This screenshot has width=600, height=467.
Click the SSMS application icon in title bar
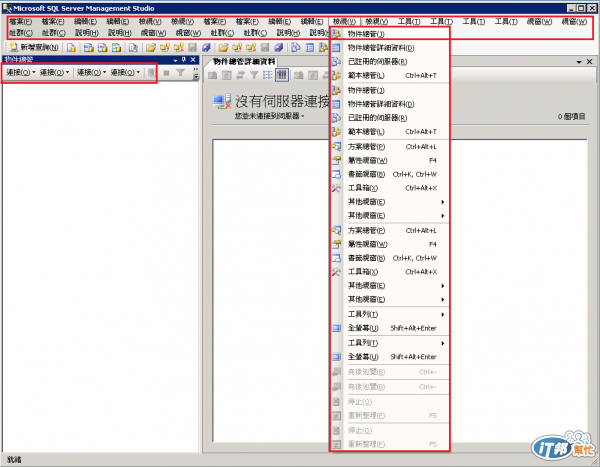tap(7, 8)
